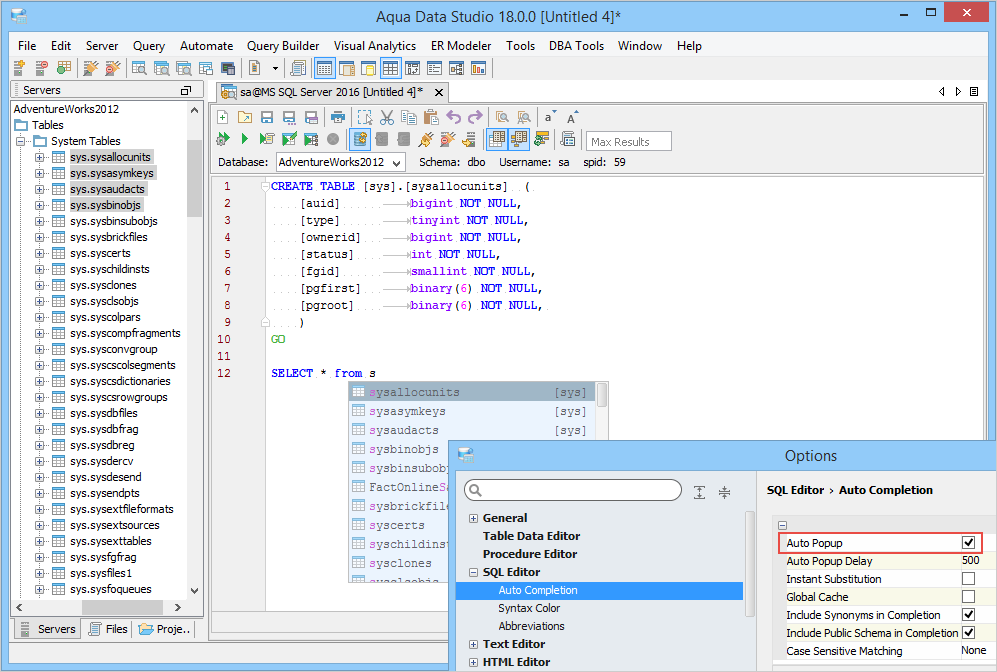Open the Query Builder menu
Screen dimensions: 997x672
pyautogui.click(x=283, y=46)
